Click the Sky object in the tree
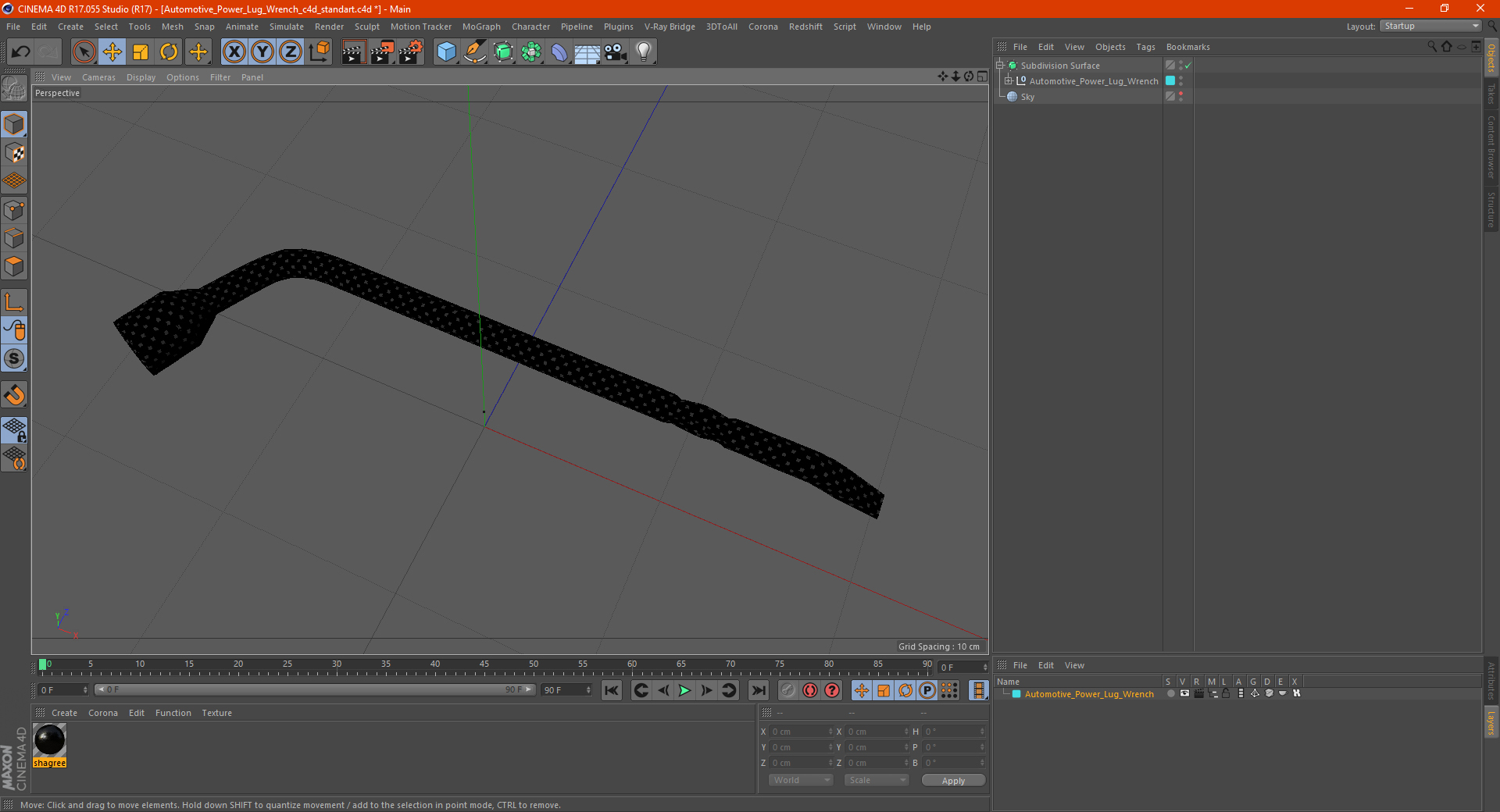Image resolution: width=1500 pixels, height=812 pixels. (1027, 97)
